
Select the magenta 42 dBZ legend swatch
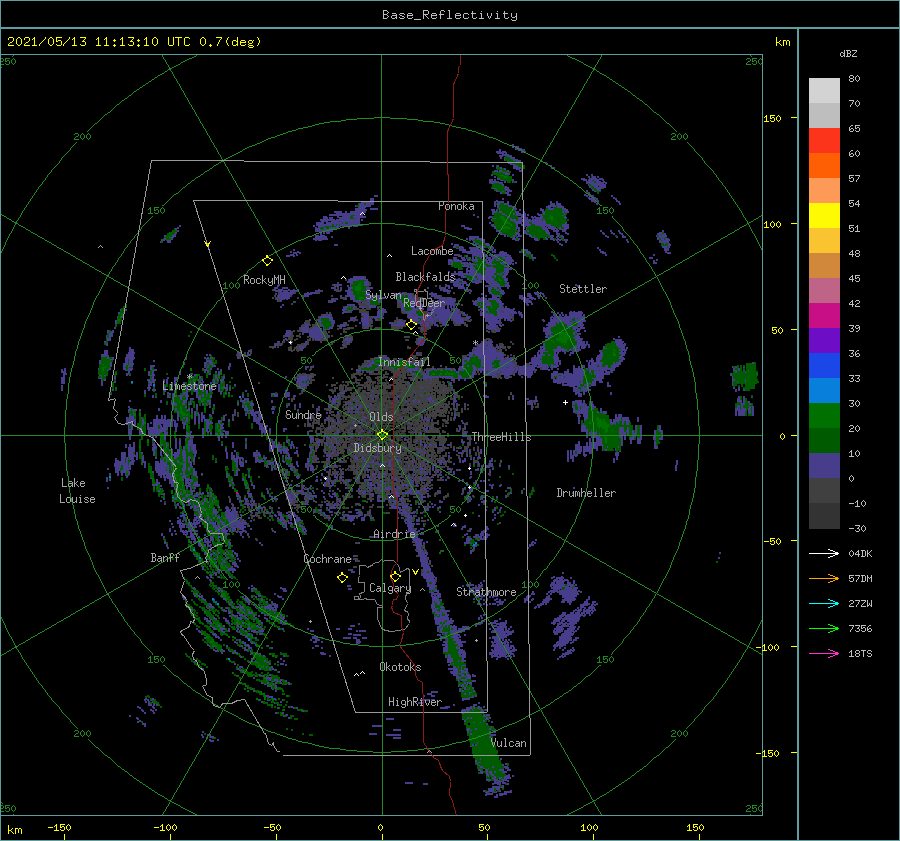[824, 316]
